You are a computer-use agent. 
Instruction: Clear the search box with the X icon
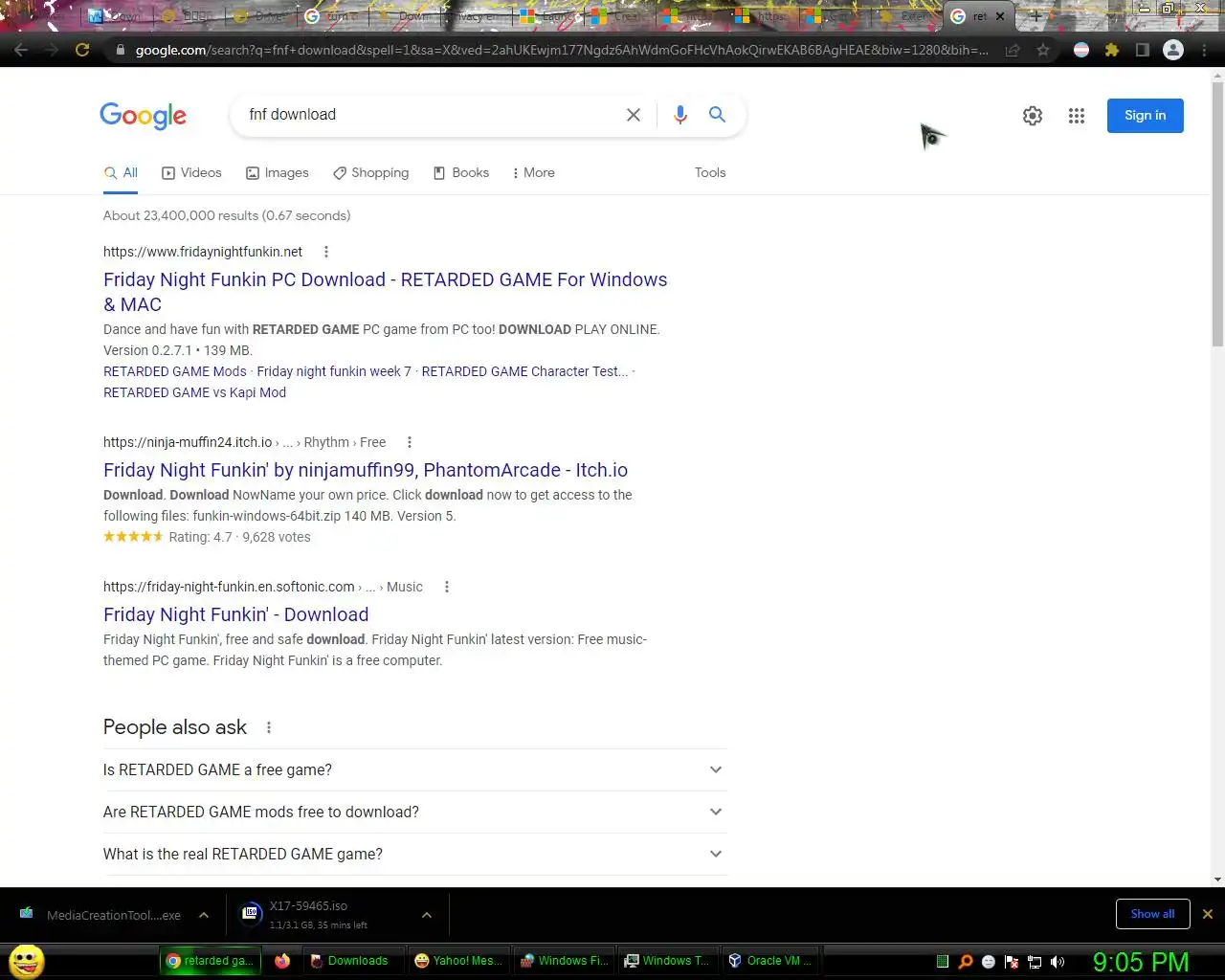point(634,115)
